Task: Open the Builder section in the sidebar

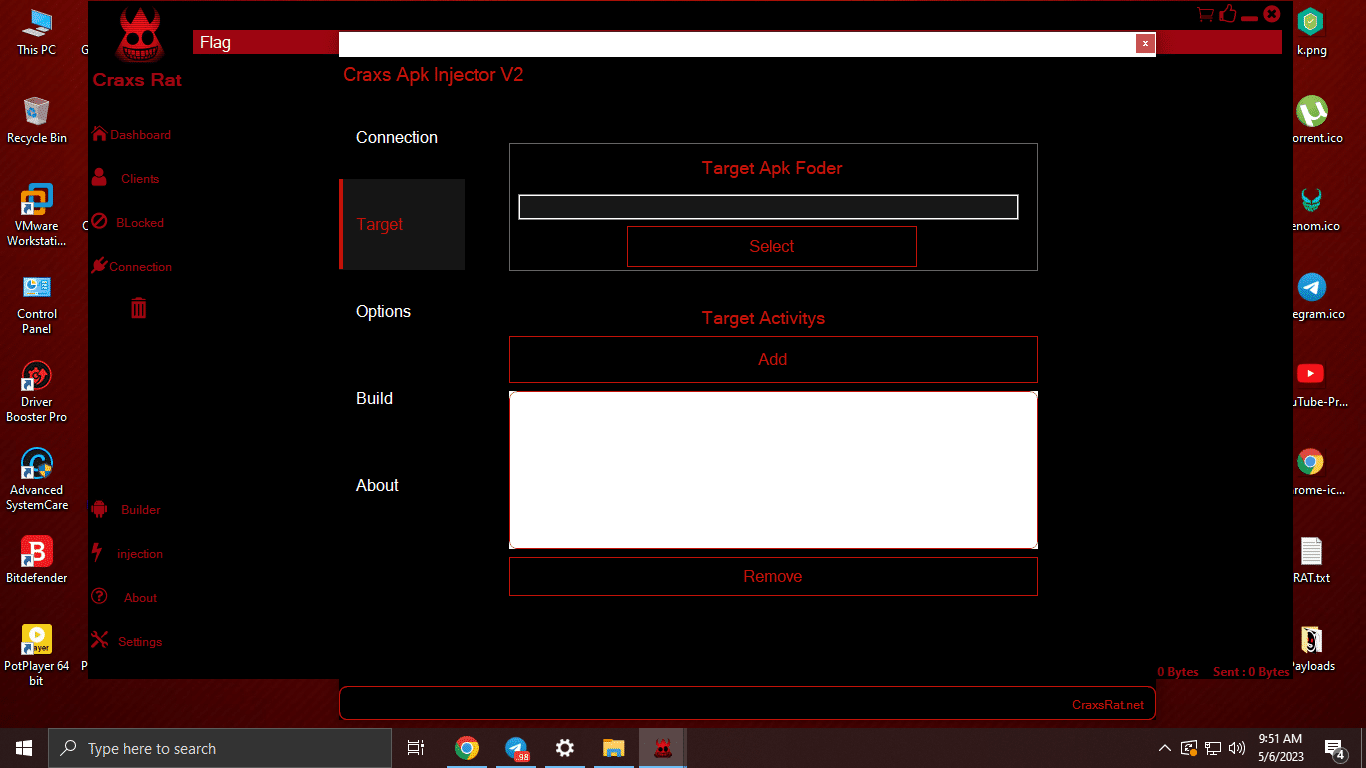Action: pos(127,509)
